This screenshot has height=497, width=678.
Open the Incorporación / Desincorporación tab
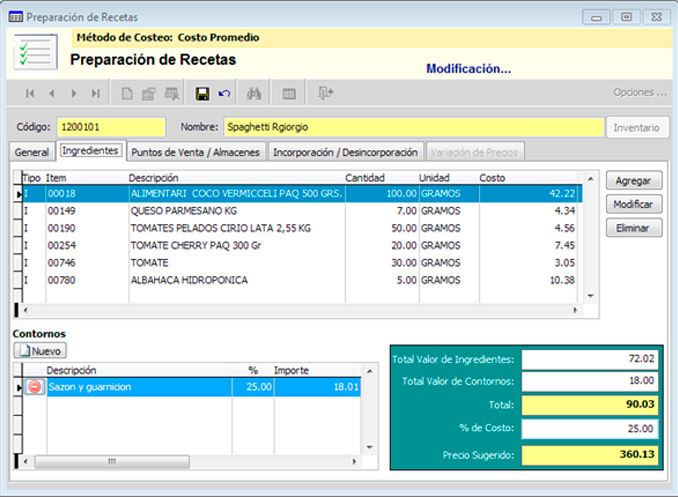[345, 152]
